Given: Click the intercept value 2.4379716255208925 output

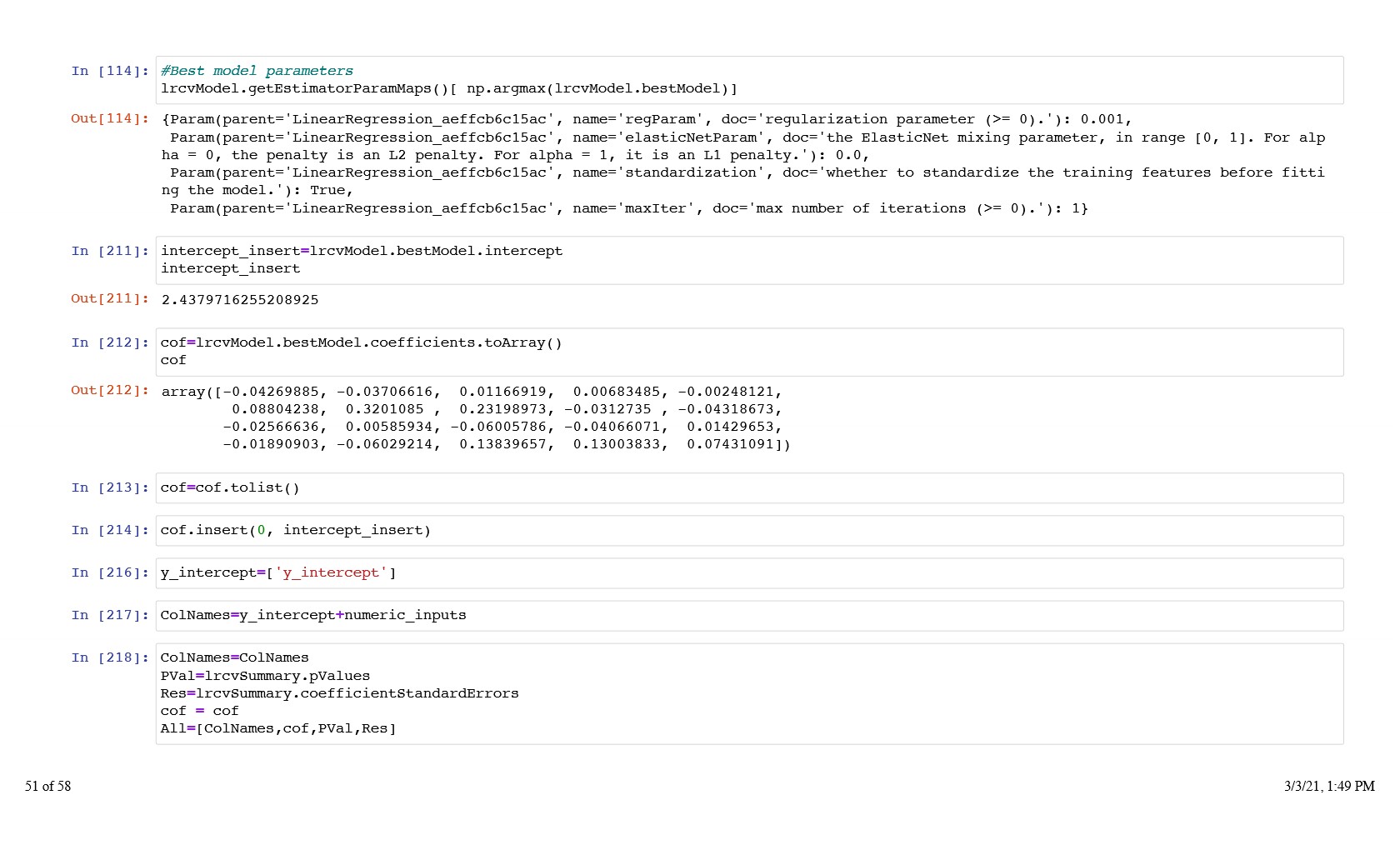Looking at the screenshot, I should click(240, 300).
